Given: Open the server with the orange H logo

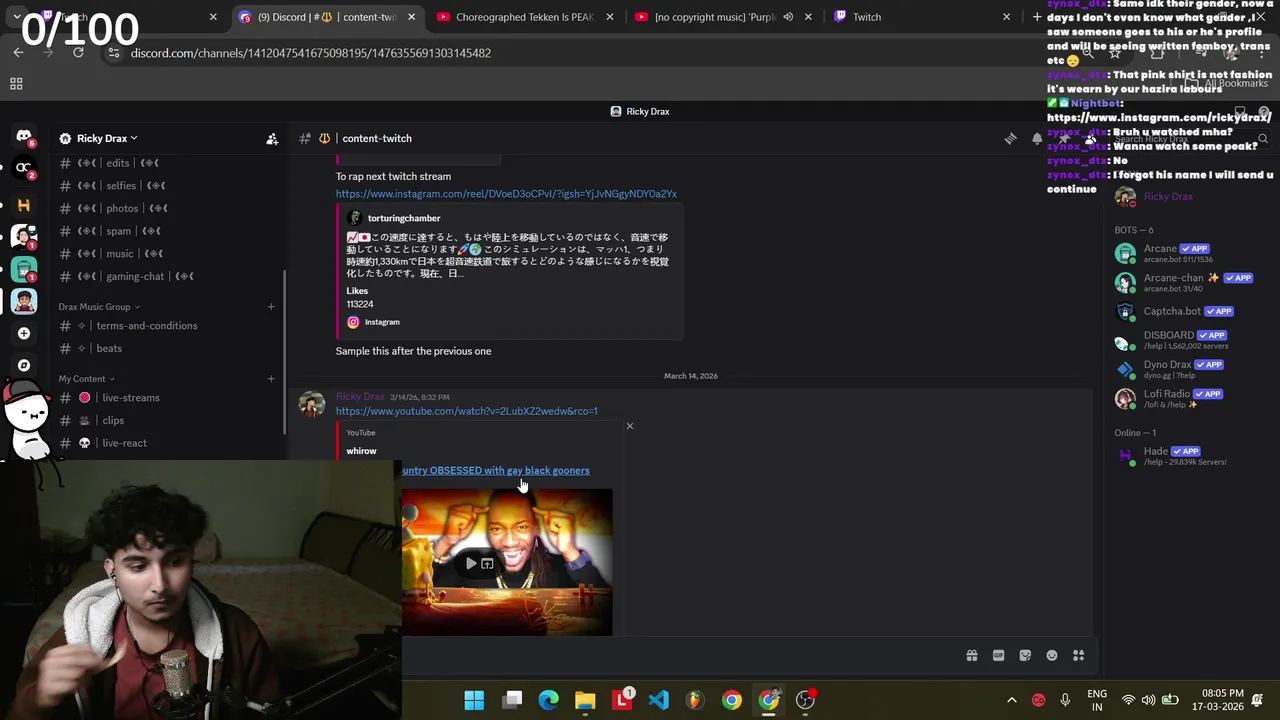Looking at the screenshot, I should point(24,205).
